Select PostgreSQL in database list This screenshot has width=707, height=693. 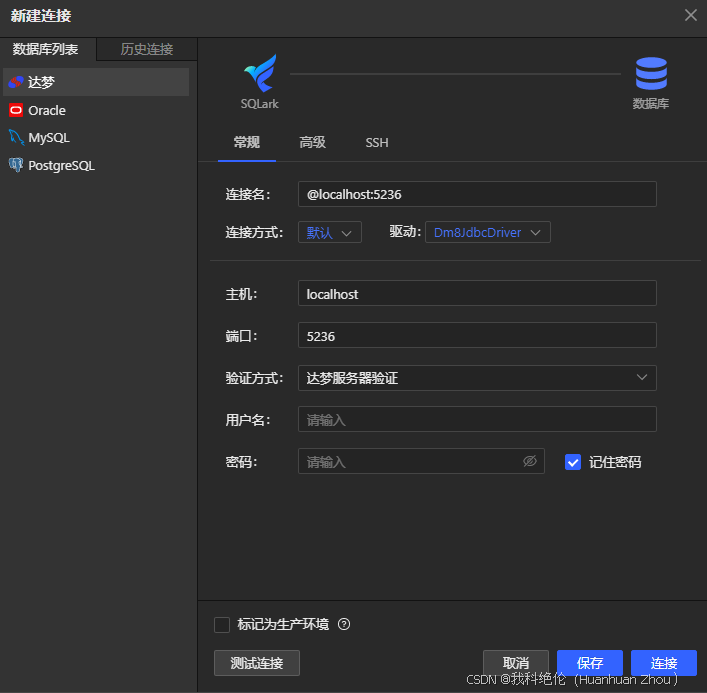[x=96, y=165]
